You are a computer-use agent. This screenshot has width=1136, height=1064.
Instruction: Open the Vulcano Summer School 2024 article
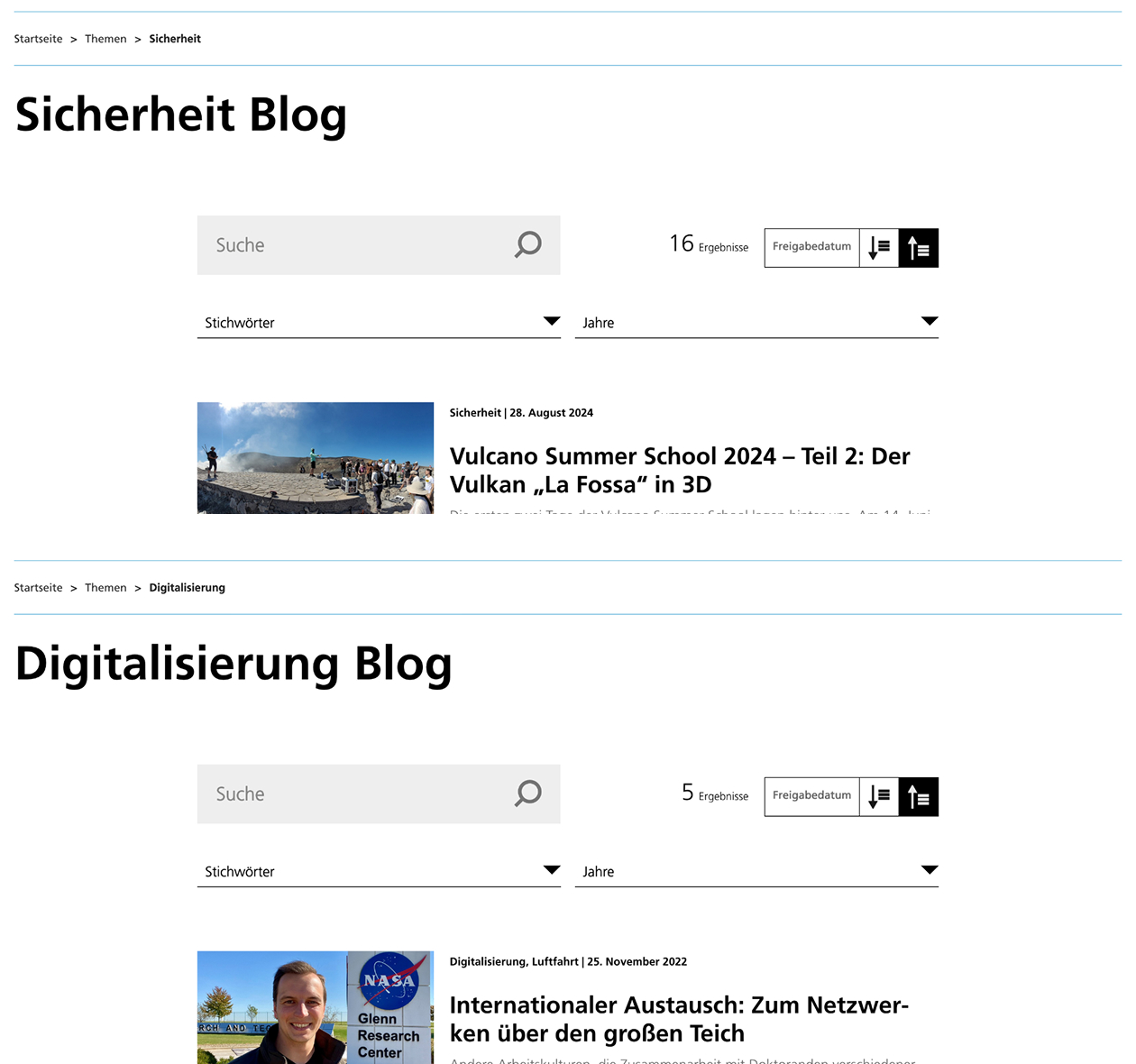680,470
